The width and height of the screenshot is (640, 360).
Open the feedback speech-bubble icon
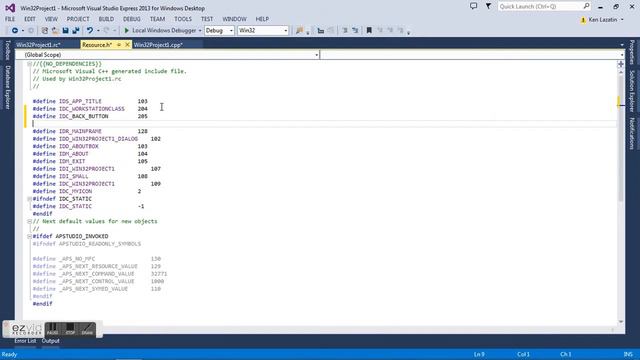pos(473,6)
